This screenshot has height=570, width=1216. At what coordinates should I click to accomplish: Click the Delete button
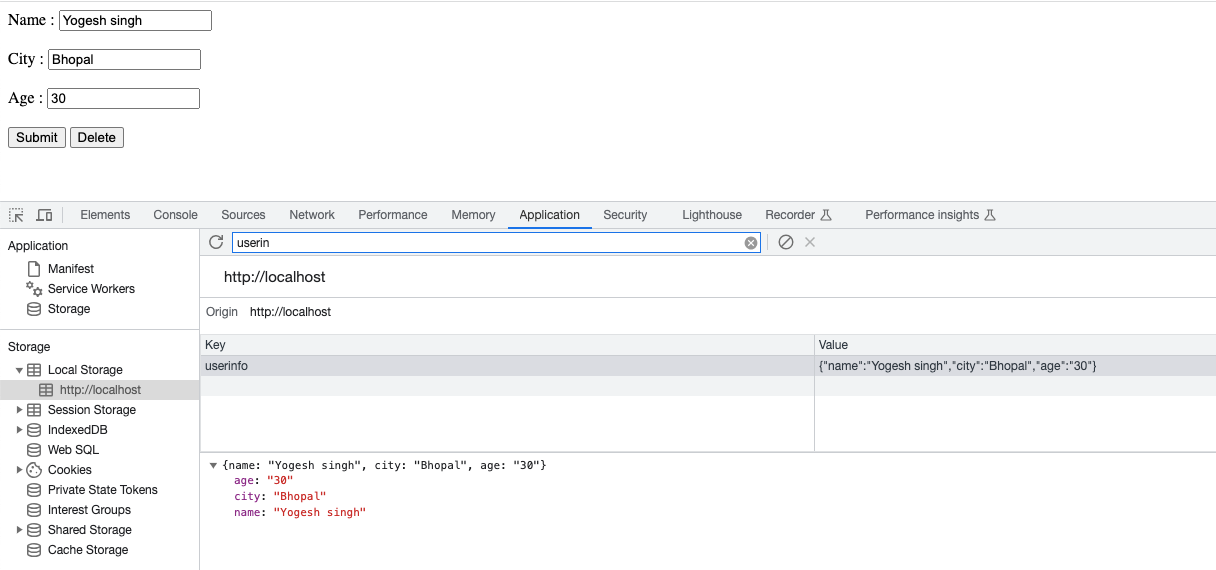pos(97,137)
